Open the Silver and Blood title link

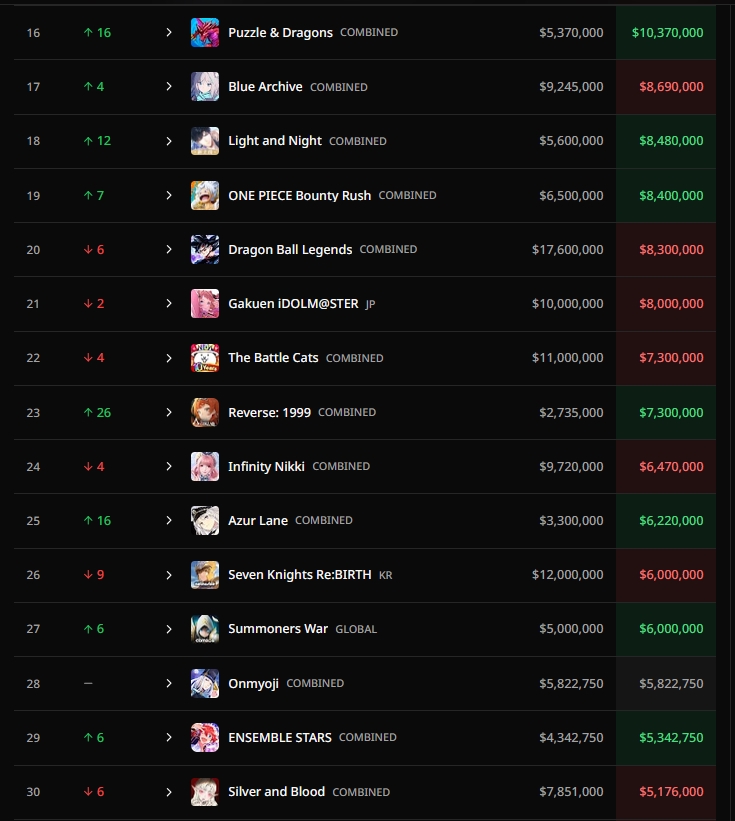(x=276, y=792)
